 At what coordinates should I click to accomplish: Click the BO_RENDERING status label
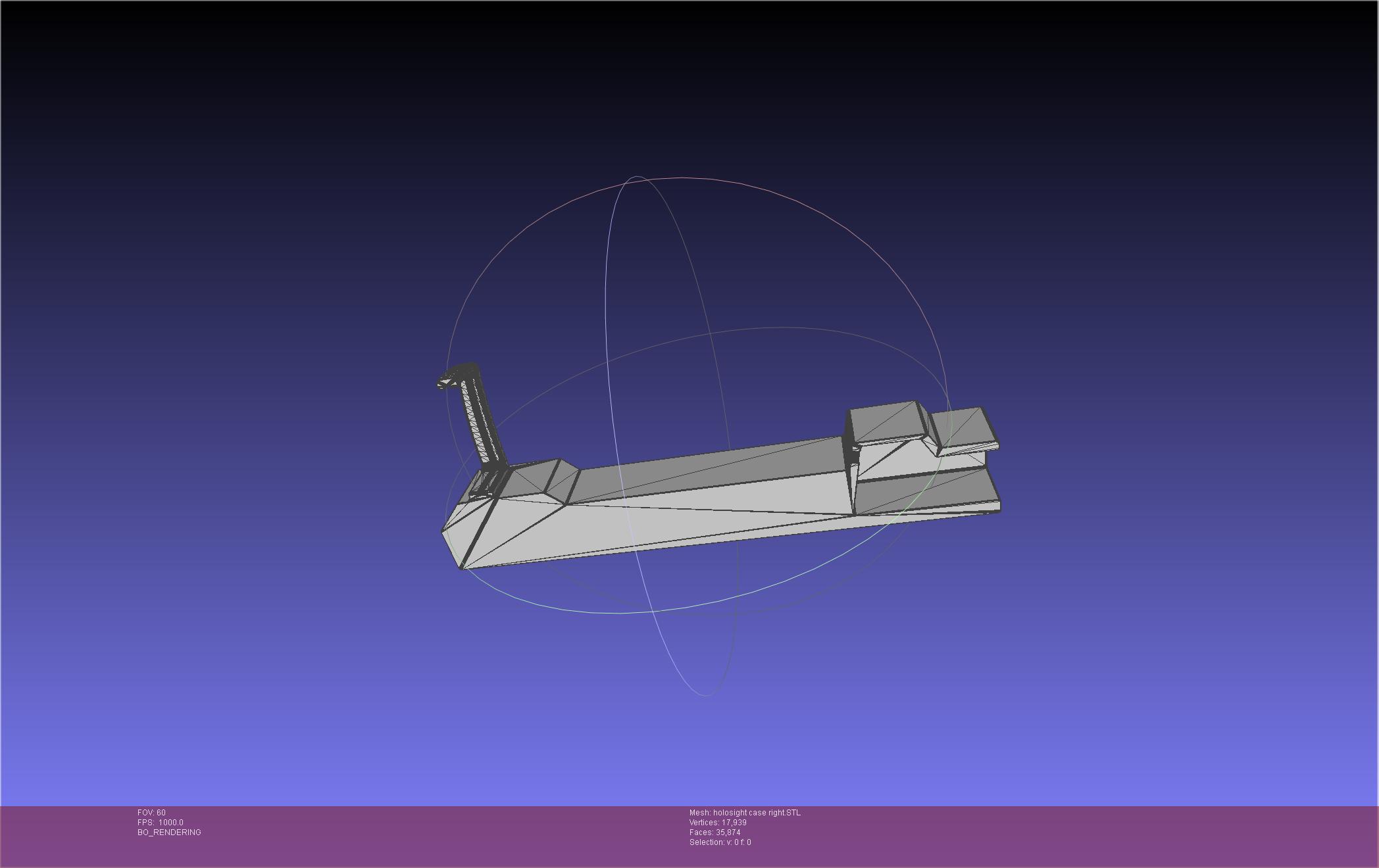coord(169,832)
